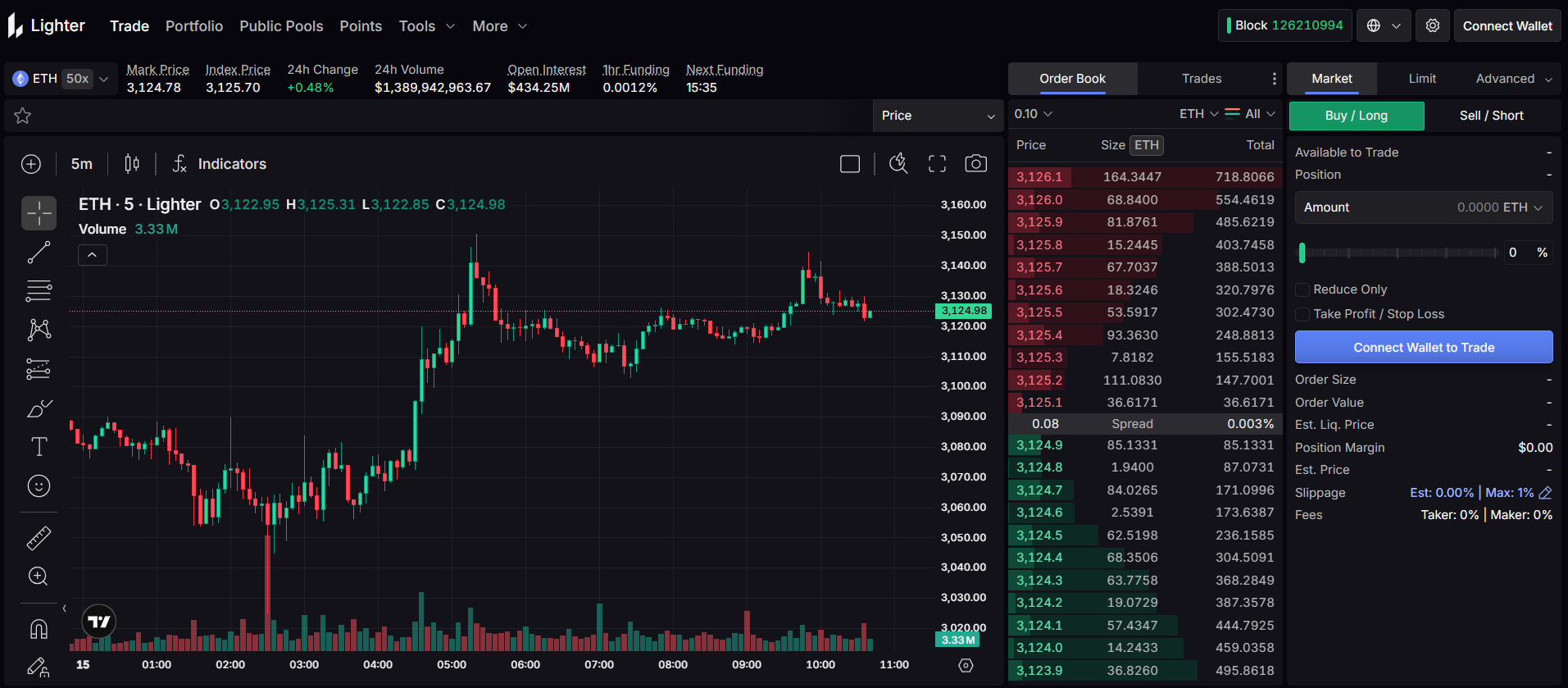This screenshot has width=1568, height=688.
Task: Open the Portfolio page
Action: pyautogui.click(x=194, y=26)
